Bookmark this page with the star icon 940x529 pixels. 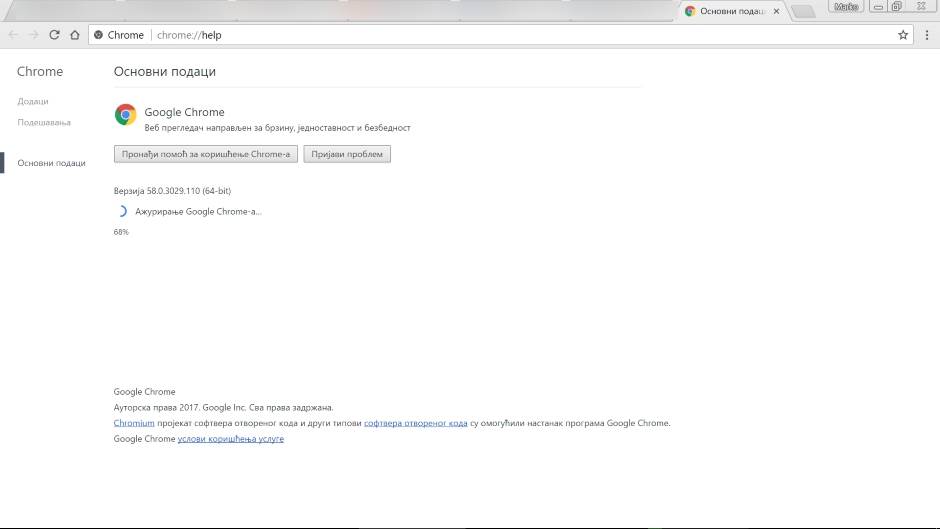pos(903,35)
